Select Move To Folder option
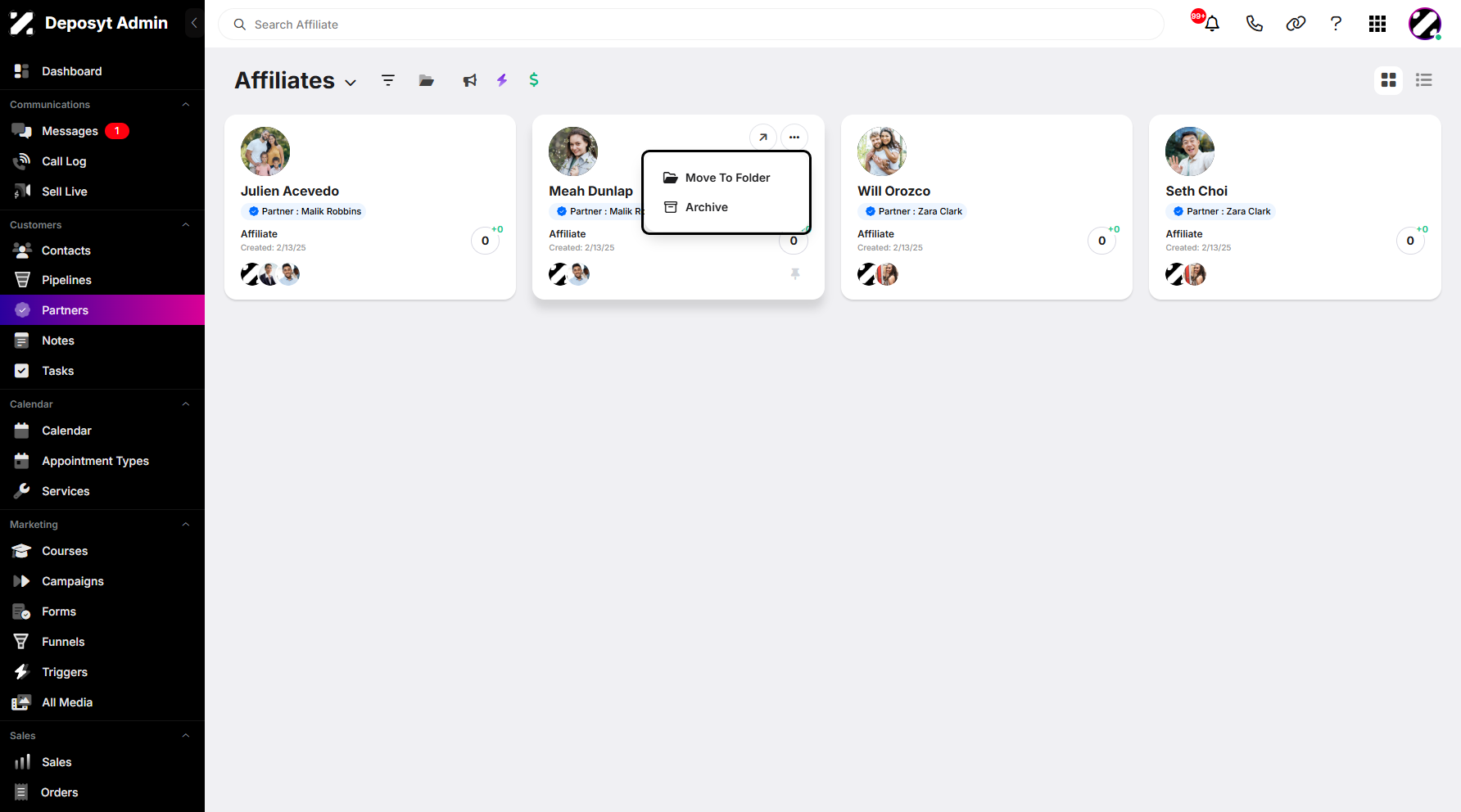The width and height of the screenshot is (1461, 812). 727,178
